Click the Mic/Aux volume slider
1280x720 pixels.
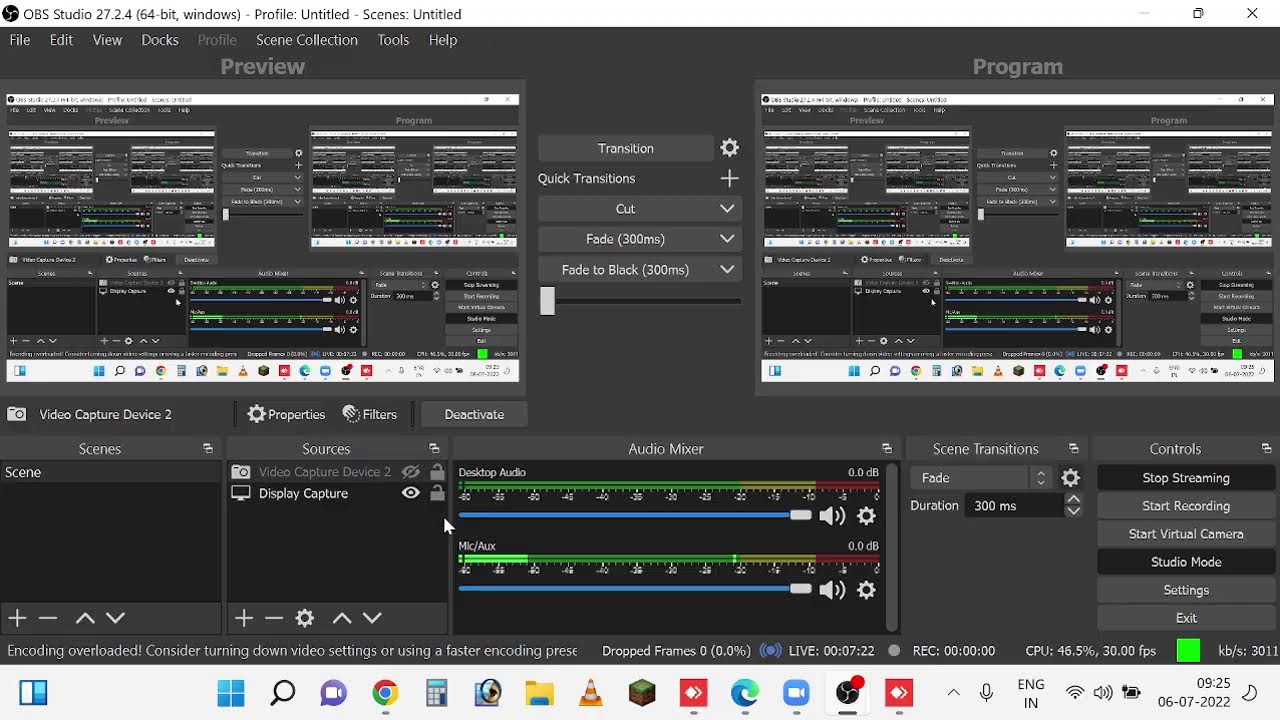coord(635,589)
